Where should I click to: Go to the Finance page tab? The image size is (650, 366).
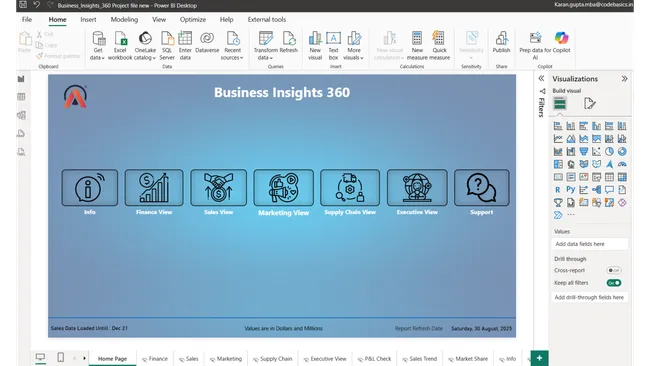(155, 359)
